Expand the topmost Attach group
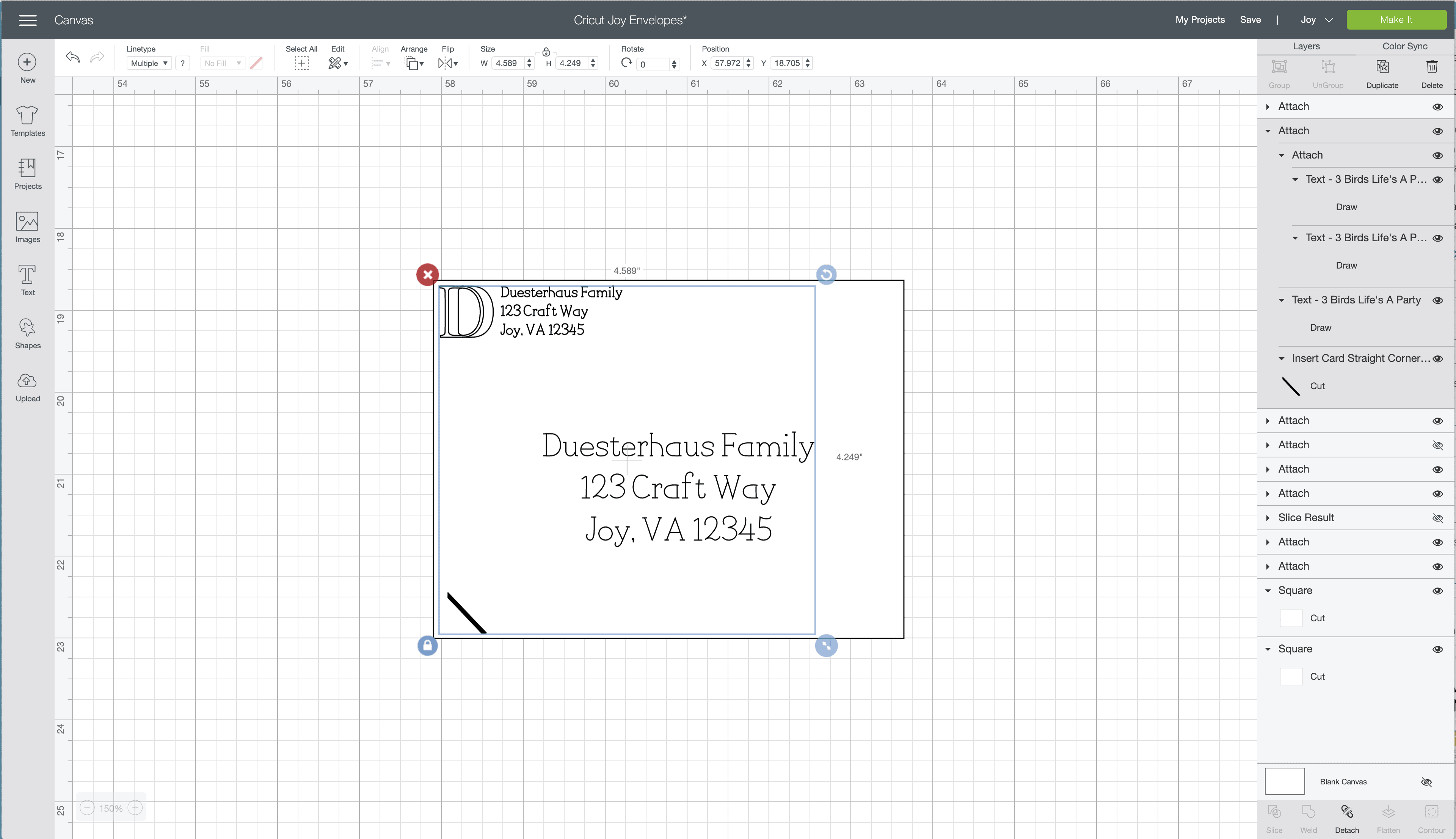This screenshot has width=1456, height=839. pyautogui.click(x=1268, y=107)
